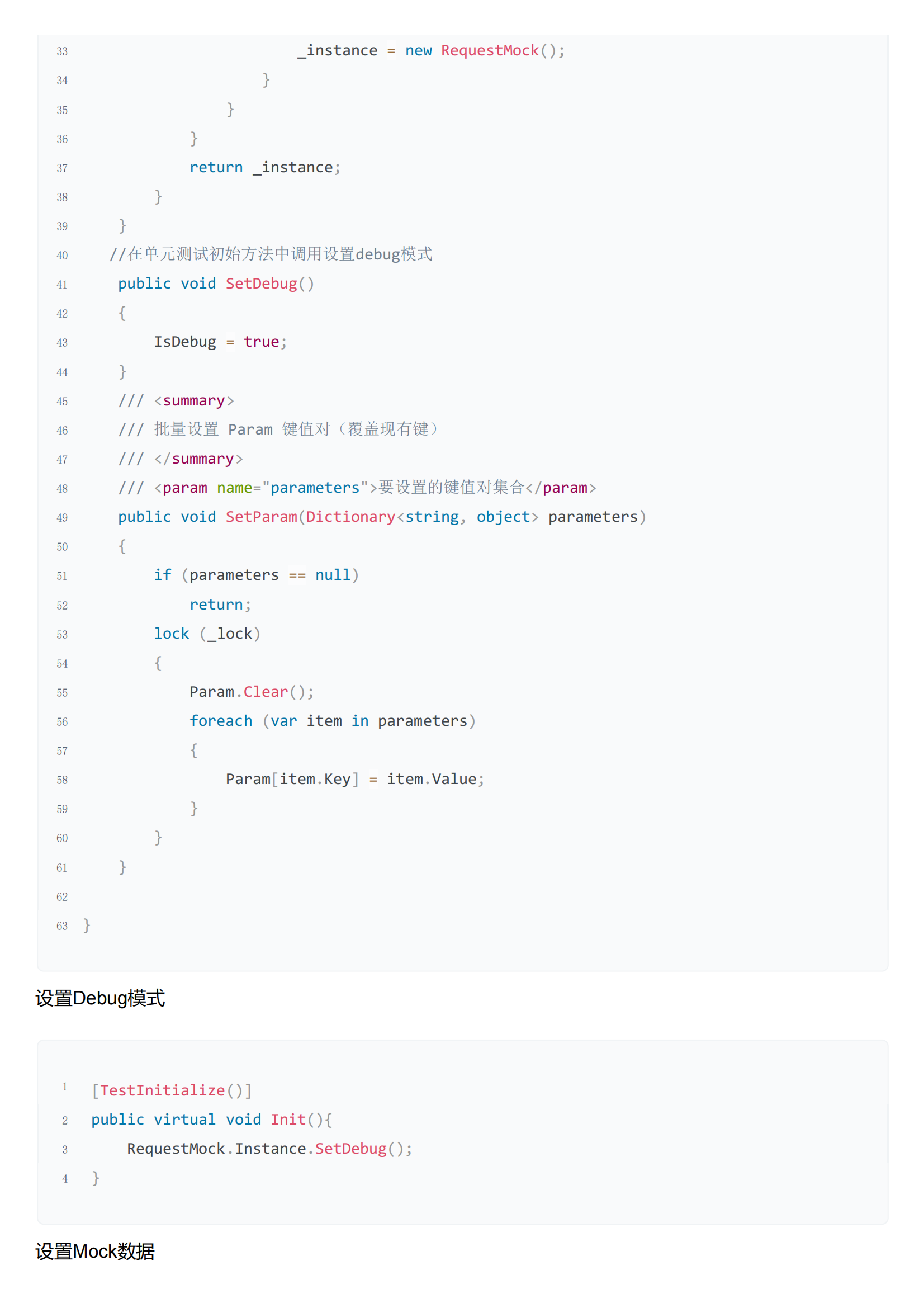Screen dimensions: 924x1308
Task: Click the SetParam method name in its declaration
Action: (261, 517)
